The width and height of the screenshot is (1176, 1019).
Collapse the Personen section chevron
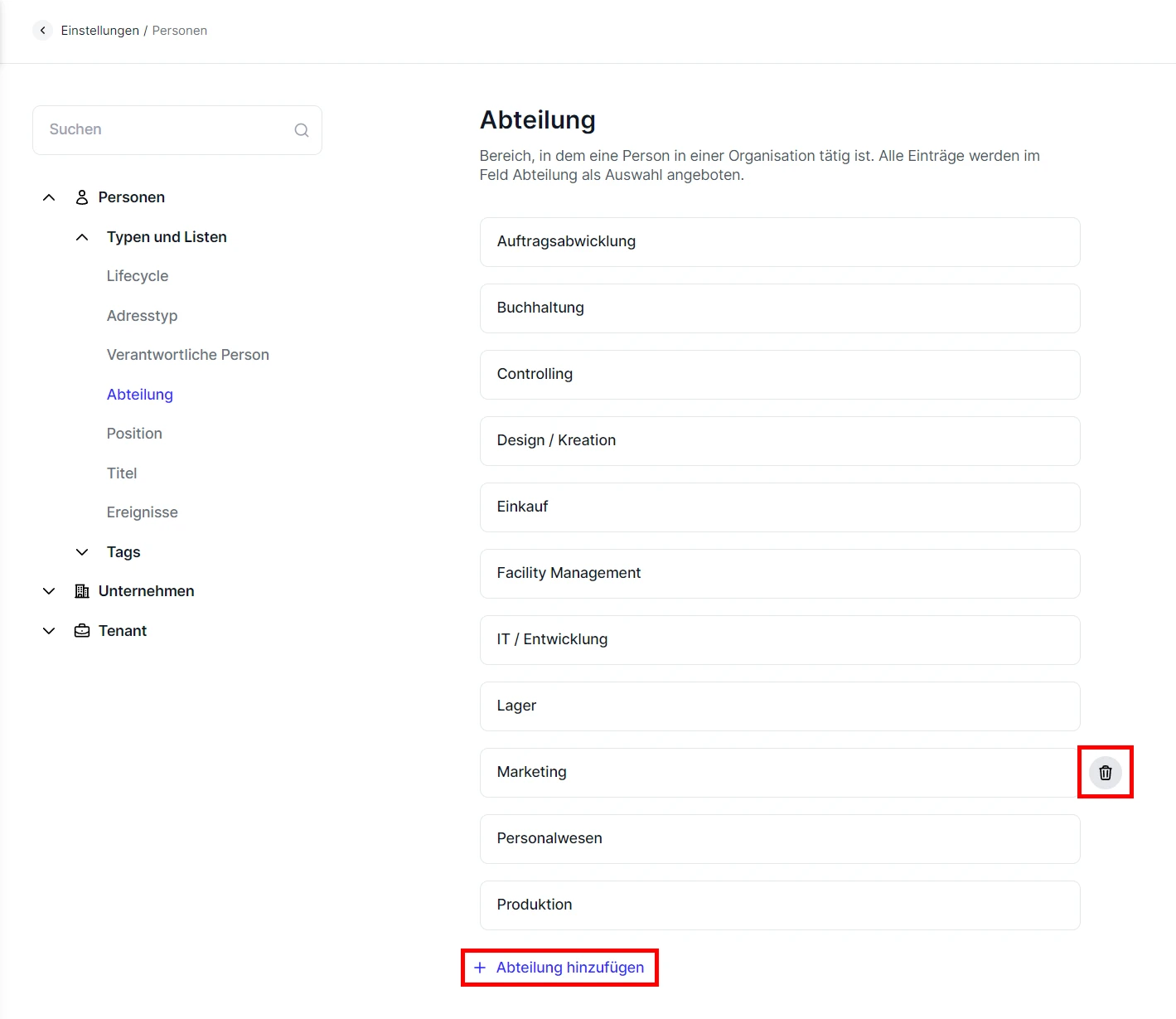[49, 197]
